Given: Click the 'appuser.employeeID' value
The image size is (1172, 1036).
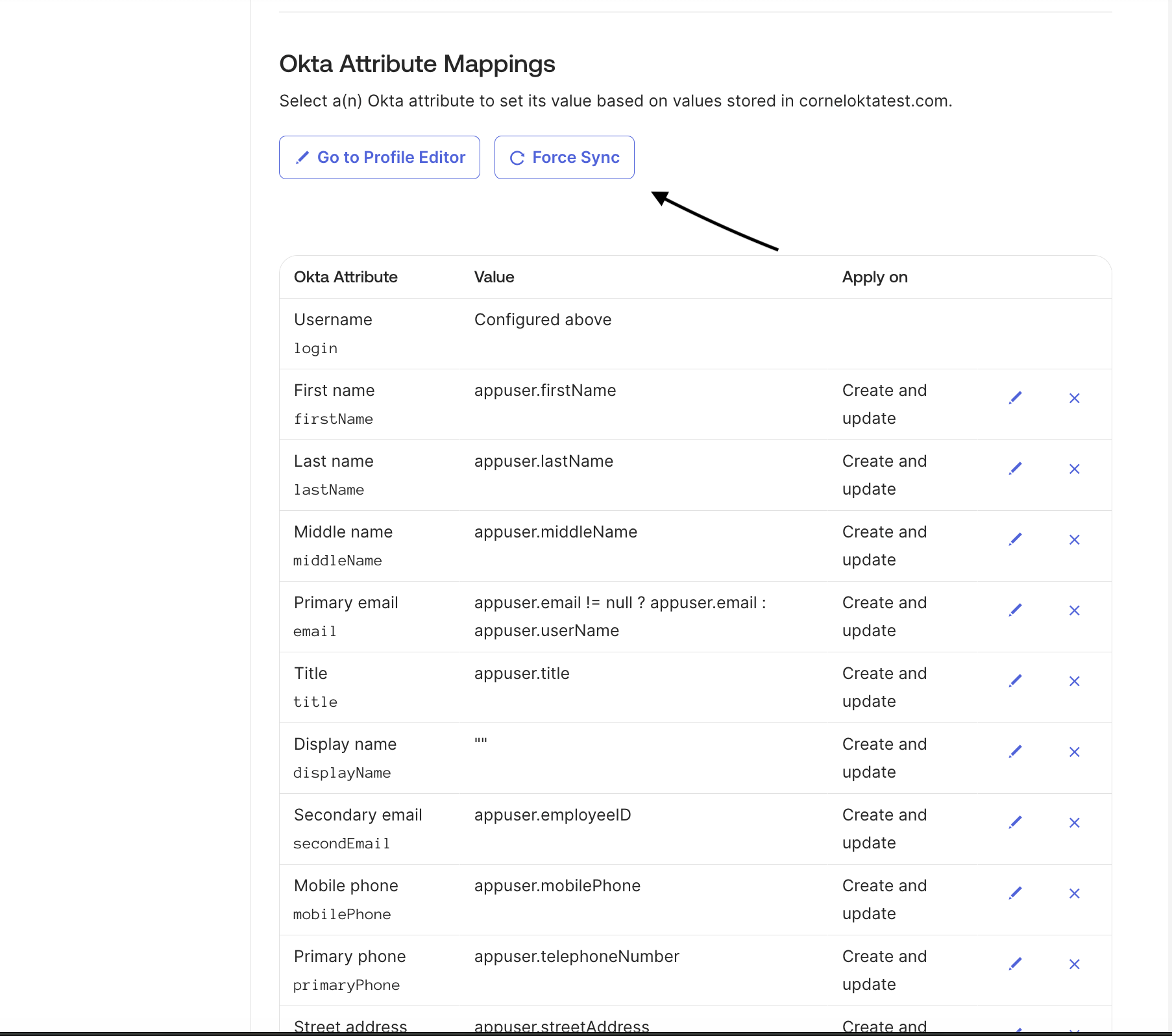Looking at the screenshot, I should click(553, 815).
